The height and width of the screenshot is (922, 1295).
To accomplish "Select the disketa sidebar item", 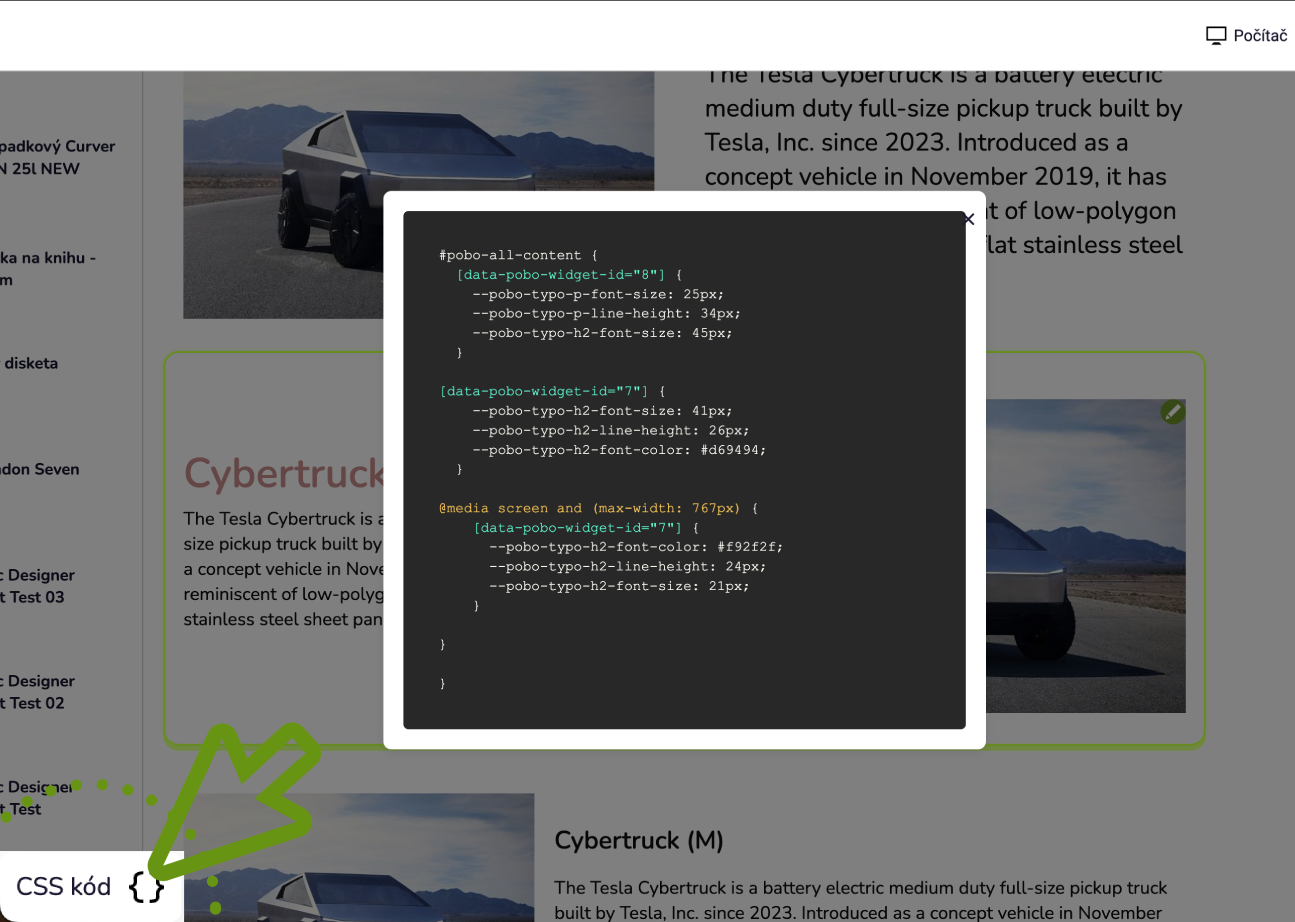I will click(30, 363).
